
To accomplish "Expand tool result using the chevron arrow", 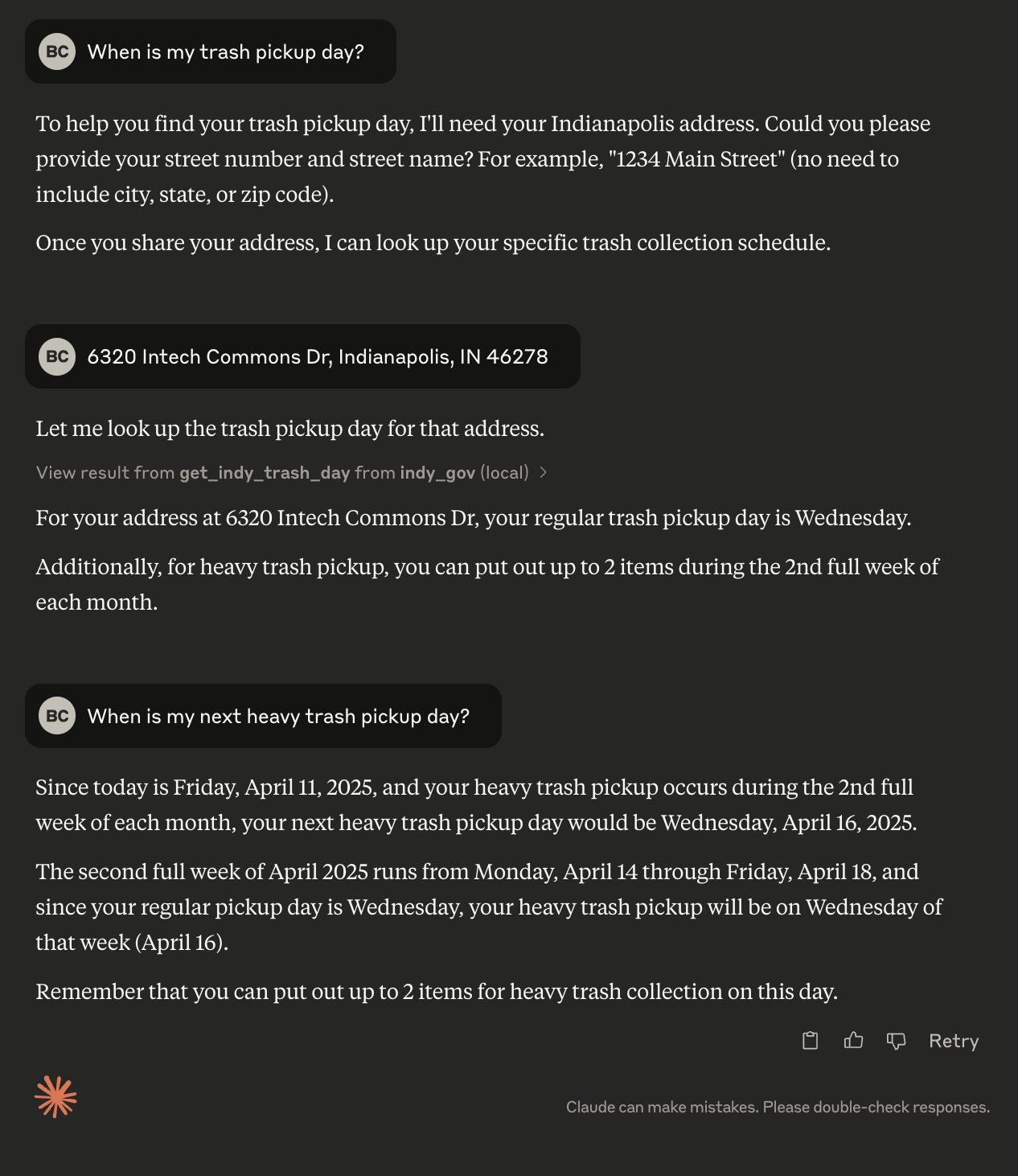I will pos(544,473).
